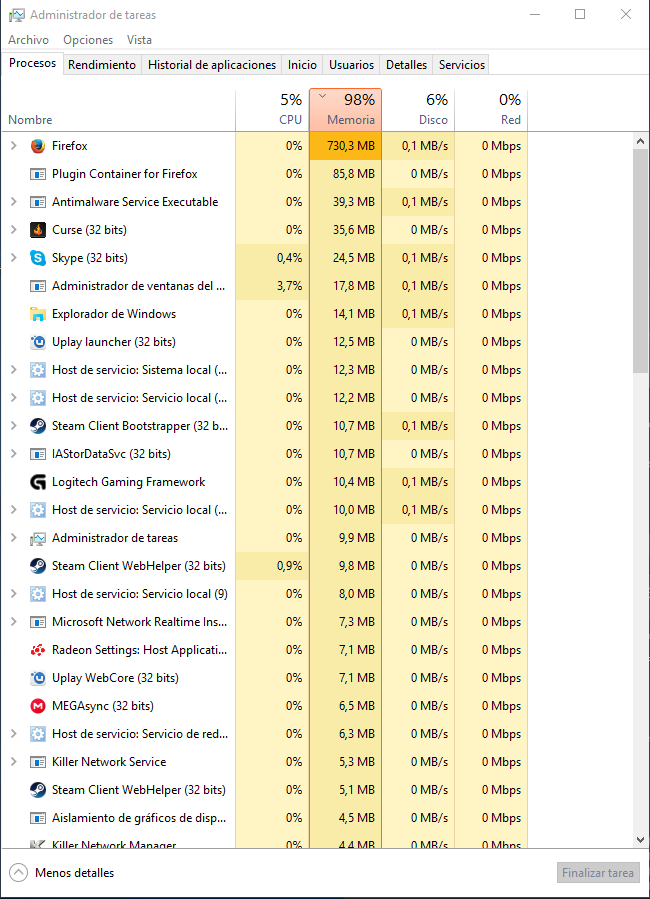Select the Radeon Settings Host Application icon
650x899 pixels.
click(x=38, y=650)
